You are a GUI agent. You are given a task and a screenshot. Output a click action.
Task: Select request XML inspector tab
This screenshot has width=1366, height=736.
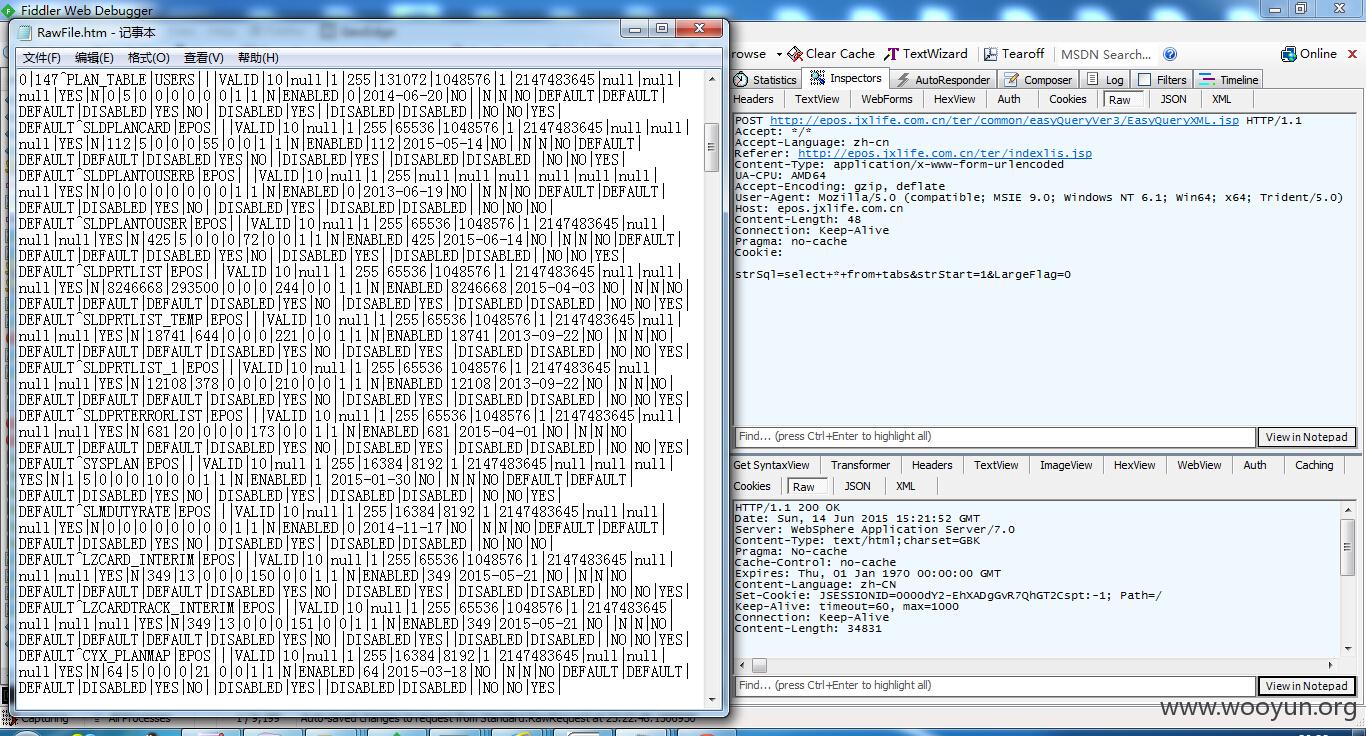tap(1221, 99)
